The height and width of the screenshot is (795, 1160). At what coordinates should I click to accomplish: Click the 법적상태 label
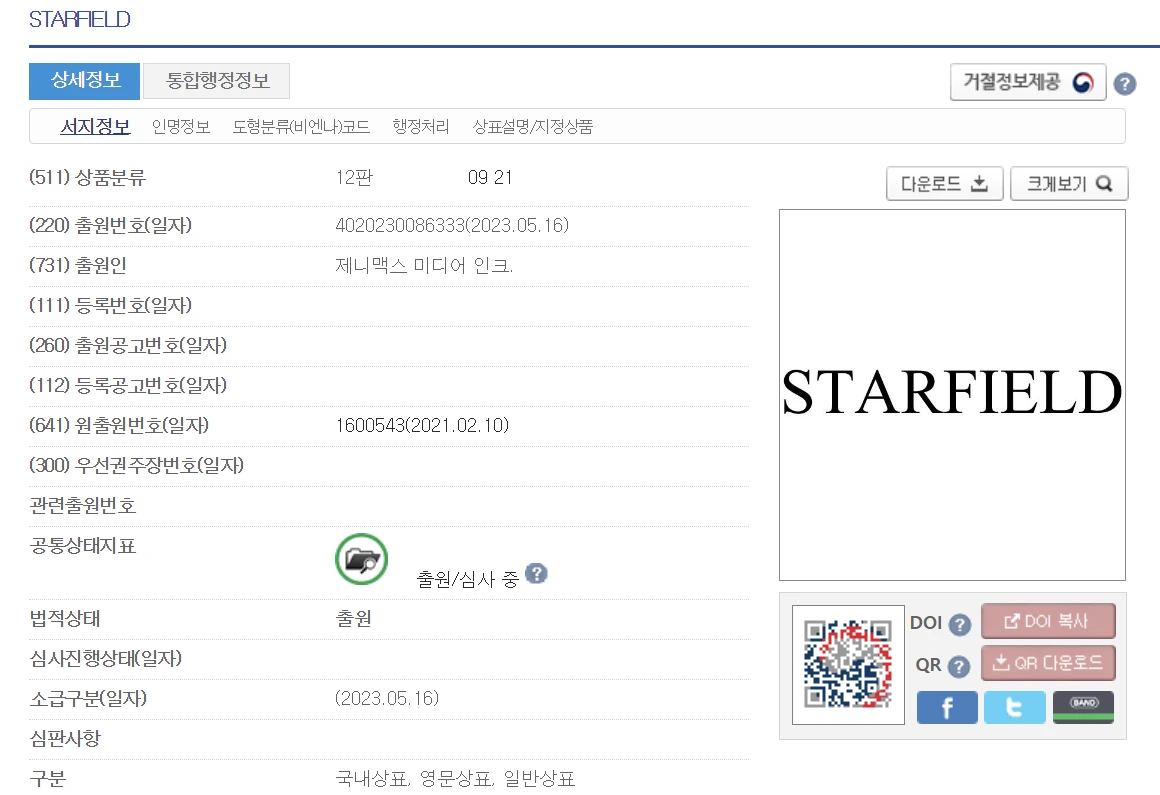(x=65, y=618)
